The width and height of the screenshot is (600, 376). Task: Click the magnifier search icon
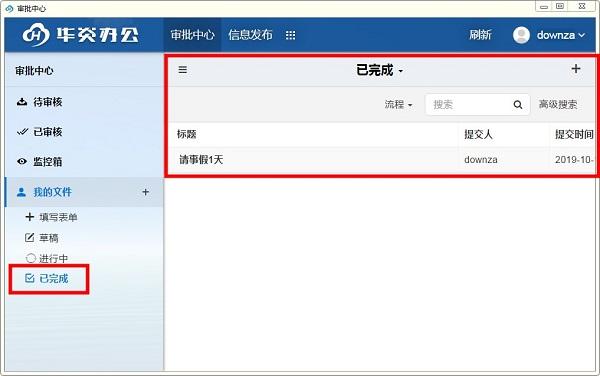click(x=518, y=104)
